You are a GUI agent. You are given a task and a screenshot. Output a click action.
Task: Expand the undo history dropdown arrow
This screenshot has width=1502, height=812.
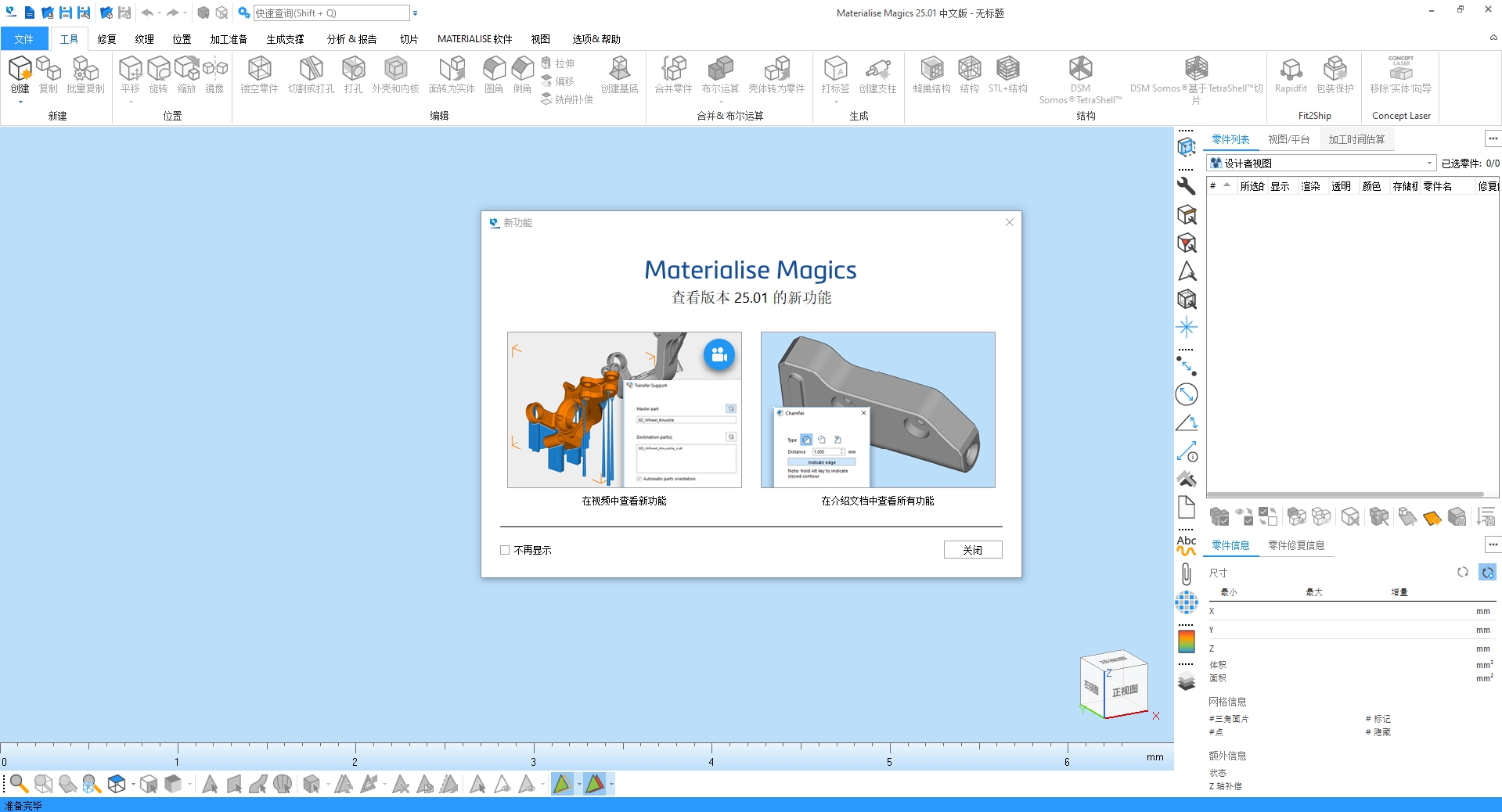tap(159, 13)
